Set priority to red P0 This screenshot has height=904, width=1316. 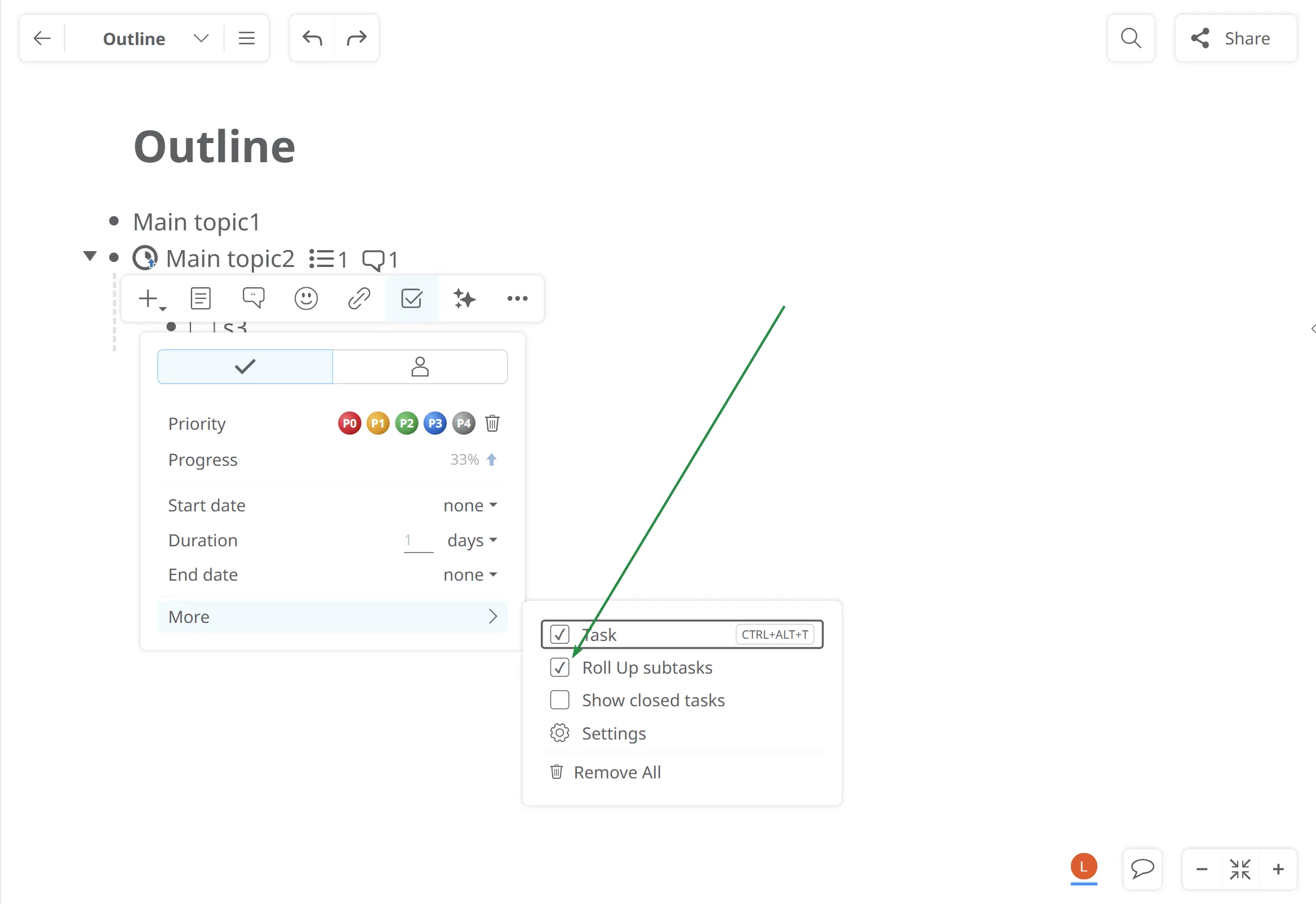coord(349,424)
